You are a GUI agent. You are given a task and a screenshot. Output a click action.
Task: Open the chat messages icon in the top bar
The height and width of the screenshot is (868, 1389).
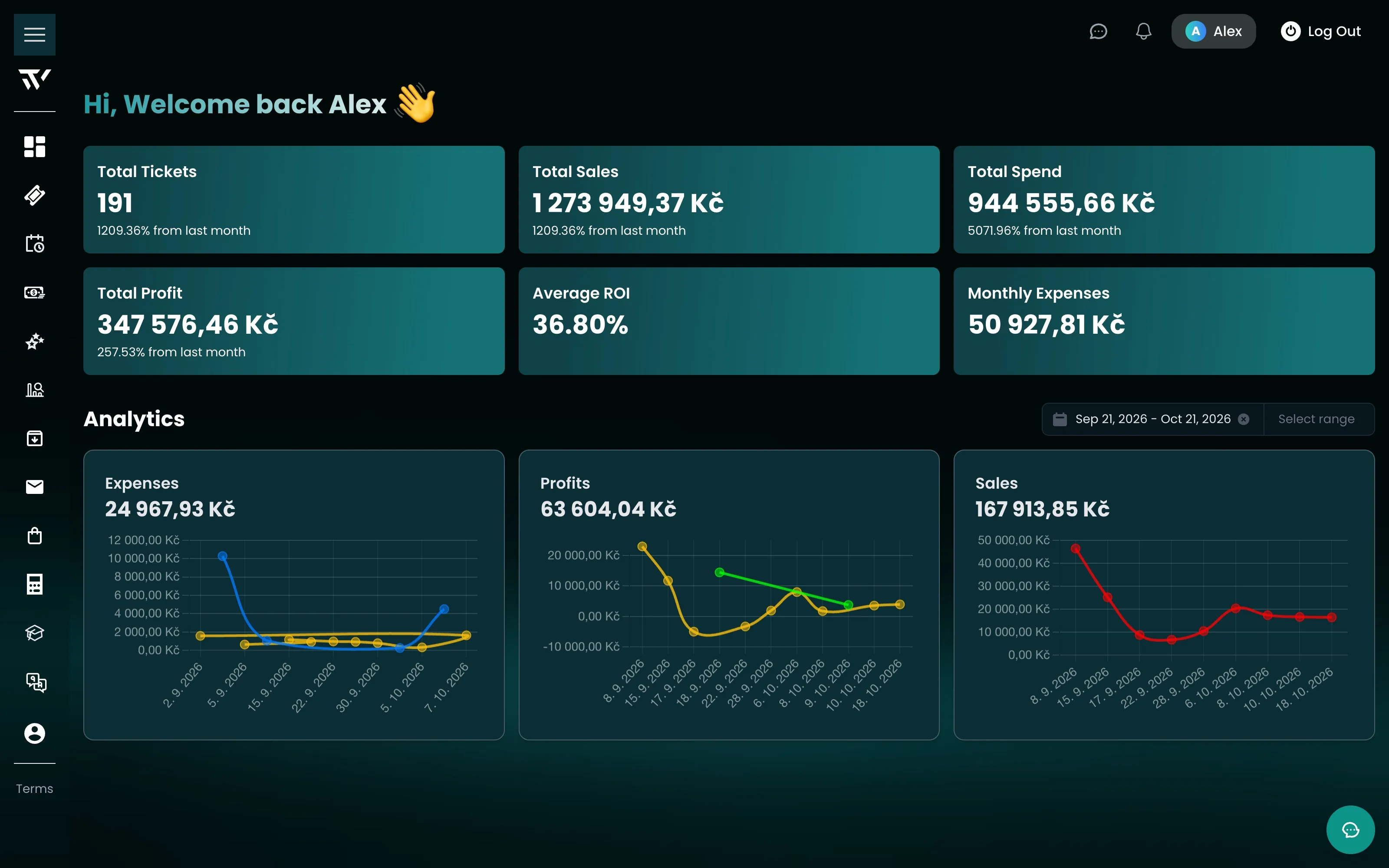tap(1098, 31)
